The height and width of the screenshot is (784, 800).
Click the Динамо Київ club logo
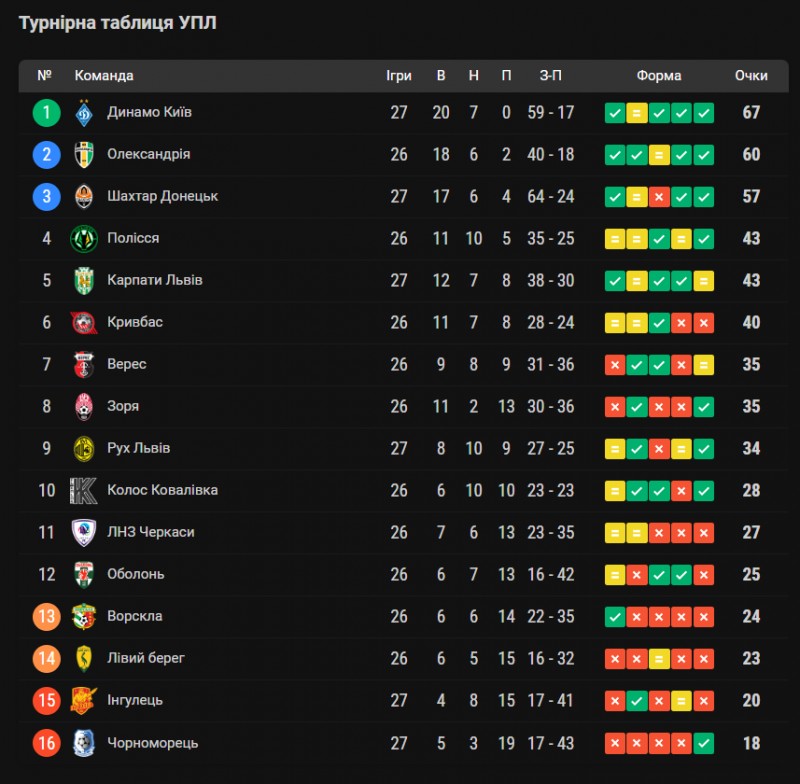tap(84, 113)
